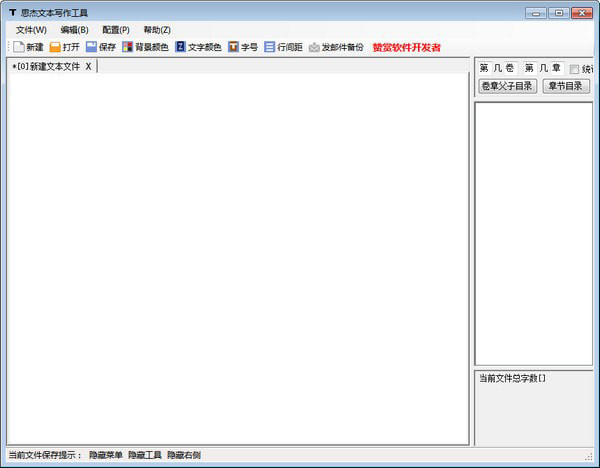Open the 字号 font size tool

233,47
